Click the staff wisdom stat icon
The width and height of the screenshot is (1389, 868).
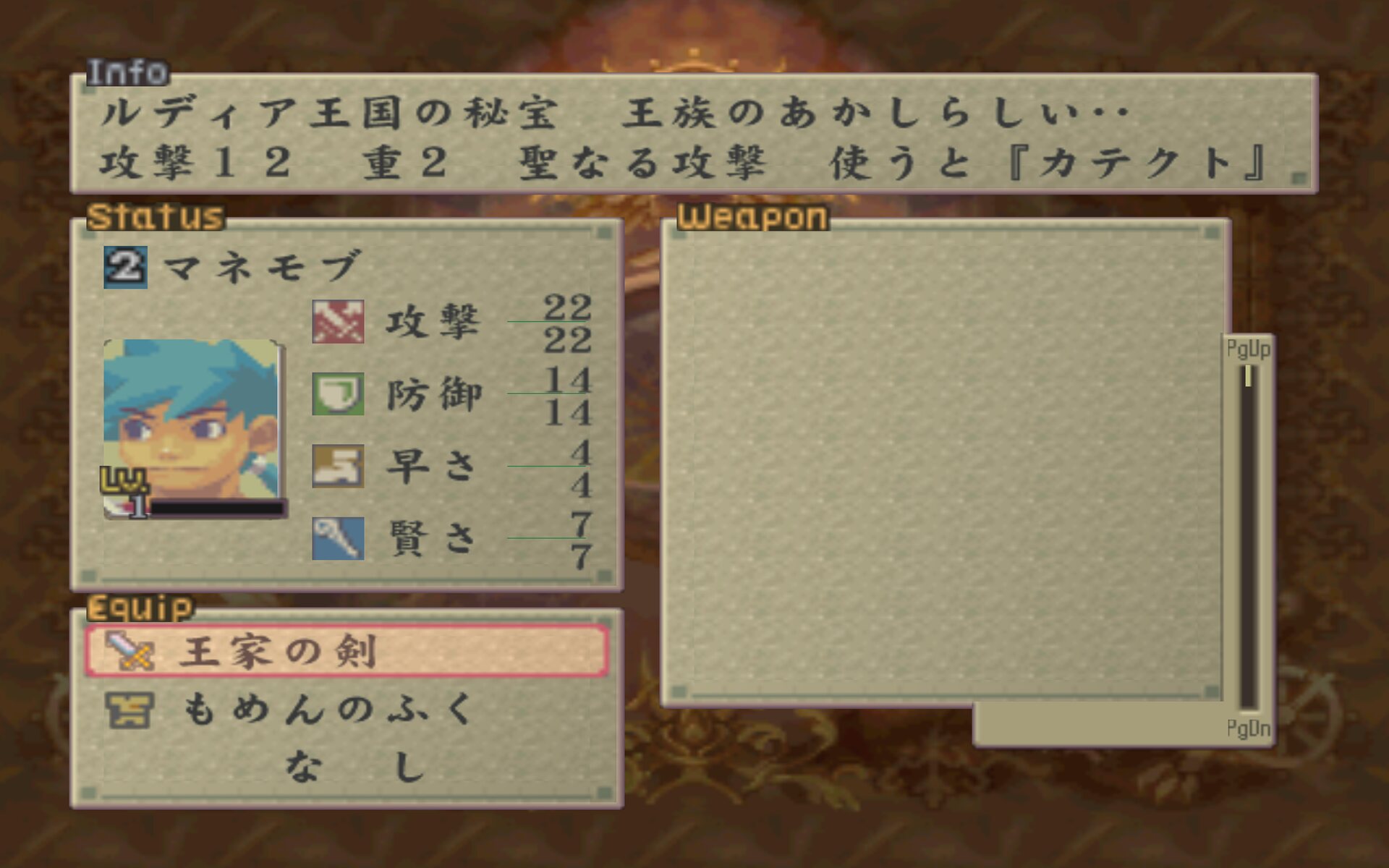[338, 539]
